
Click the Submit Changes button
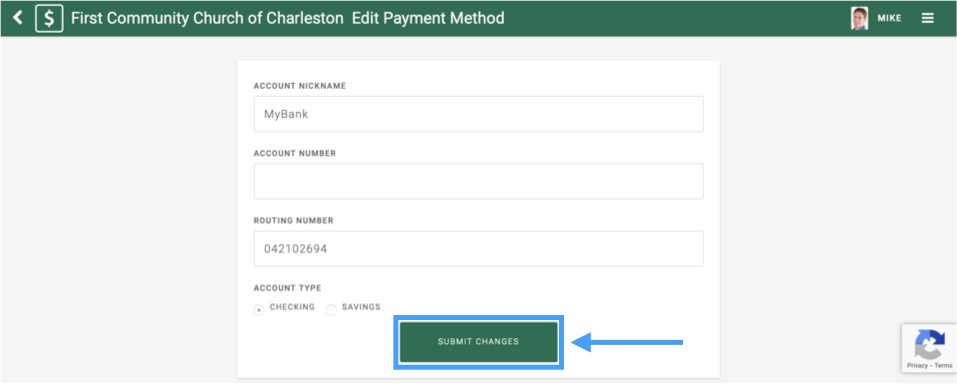click(x=478, y=342)
